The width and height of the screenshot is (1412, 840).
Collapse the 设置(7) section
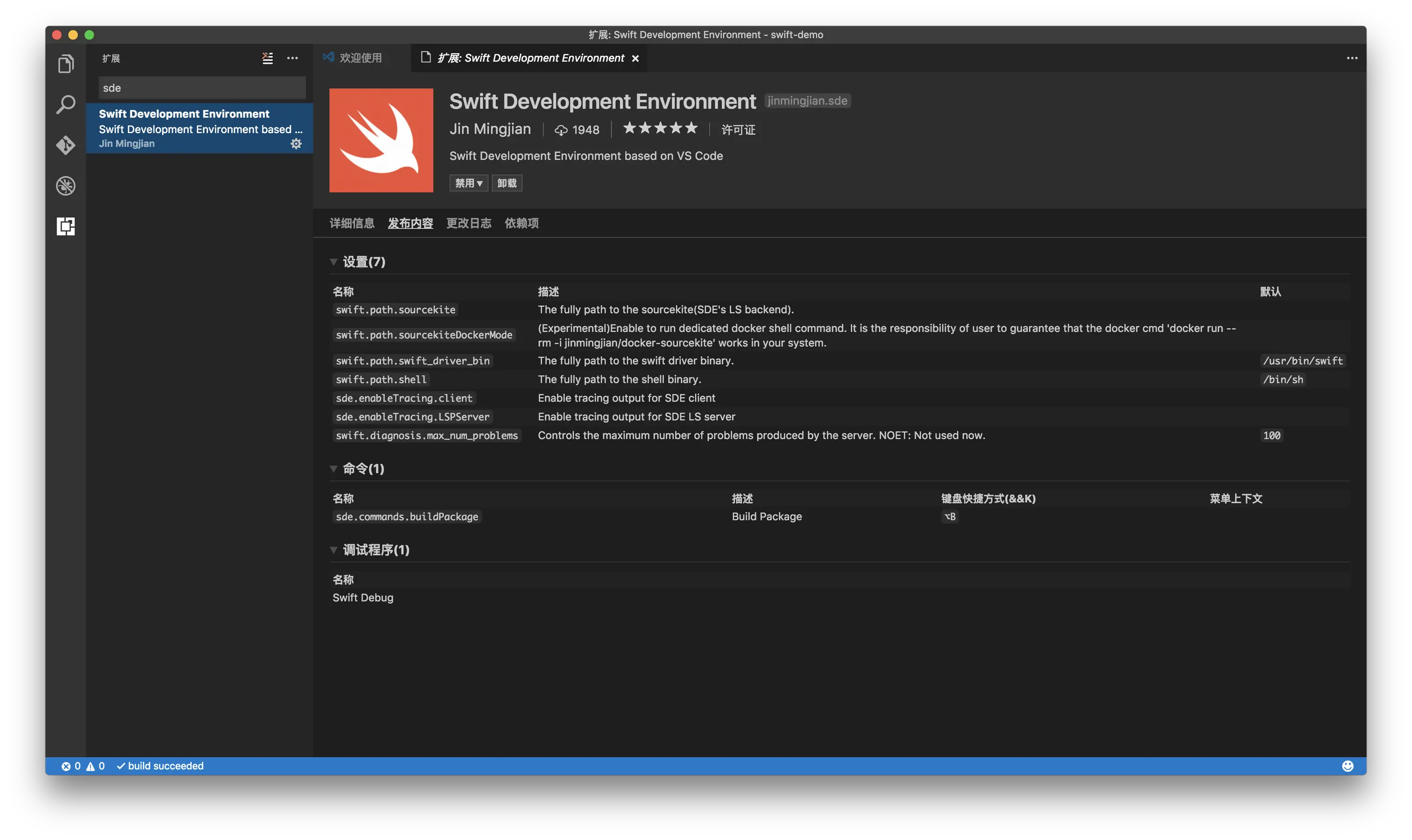[334, 261]
